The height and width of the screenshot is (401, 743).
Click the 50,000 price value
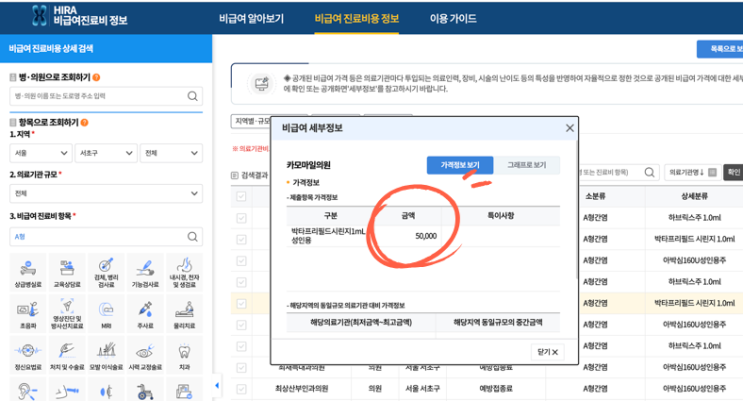click(426, 236)
